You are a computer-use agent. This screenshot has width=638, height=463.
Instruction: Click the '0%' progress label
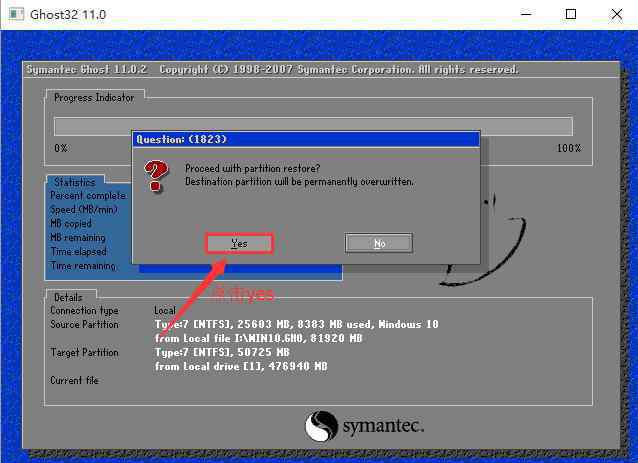click(x=61, y=148)
